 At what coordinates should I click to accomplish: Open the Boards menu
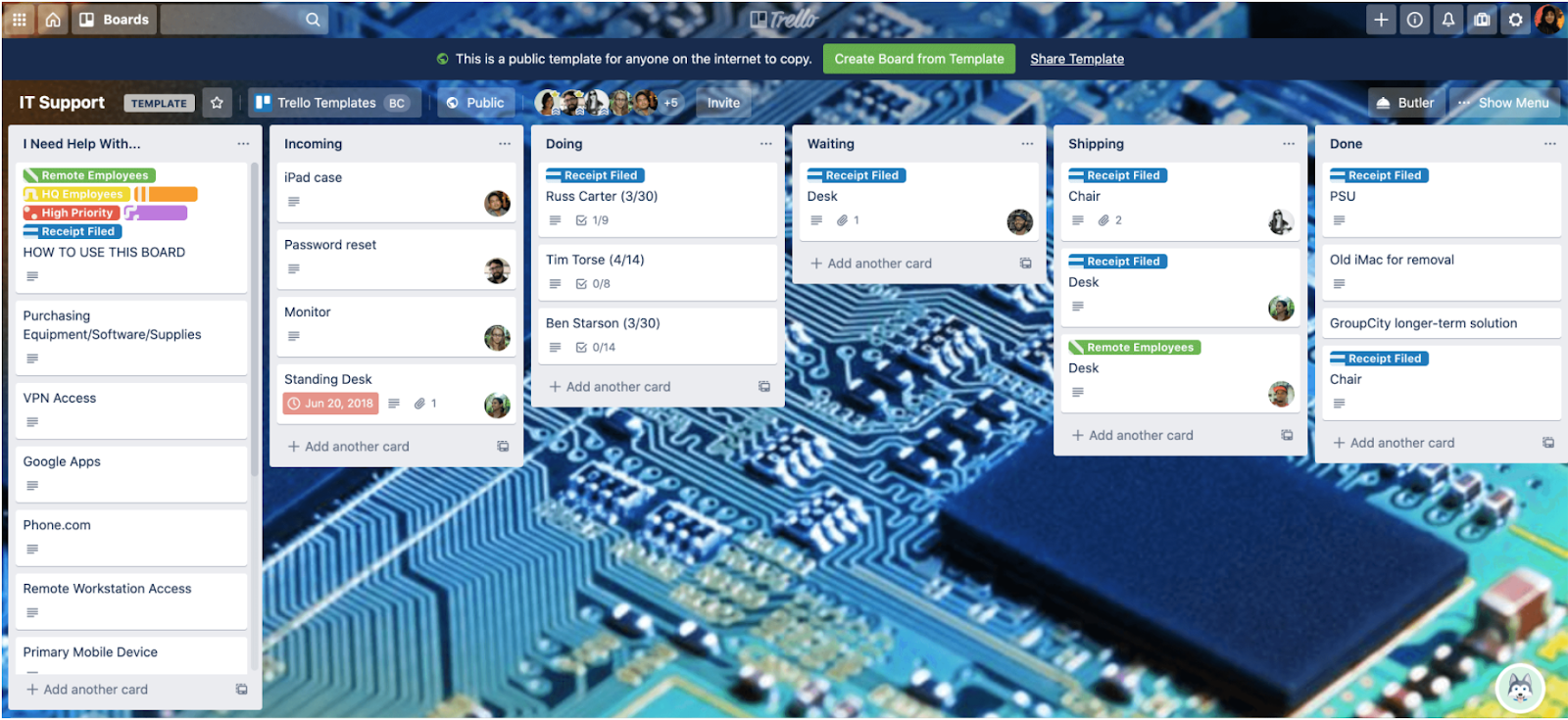114,20
